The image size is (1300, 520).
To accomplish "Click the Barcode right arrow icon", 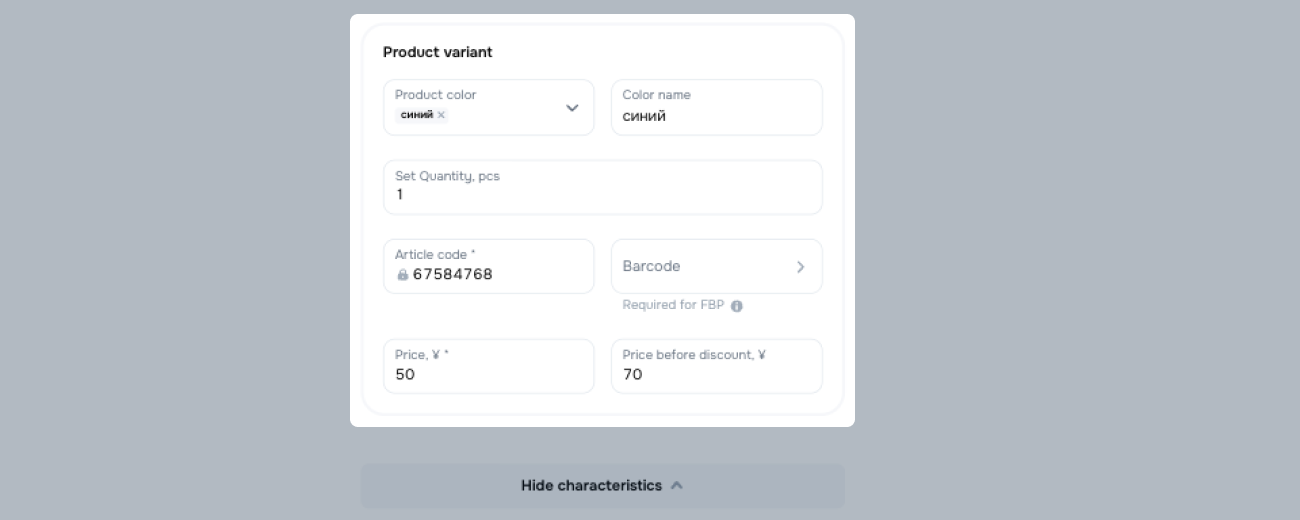I will click(800, 267).
